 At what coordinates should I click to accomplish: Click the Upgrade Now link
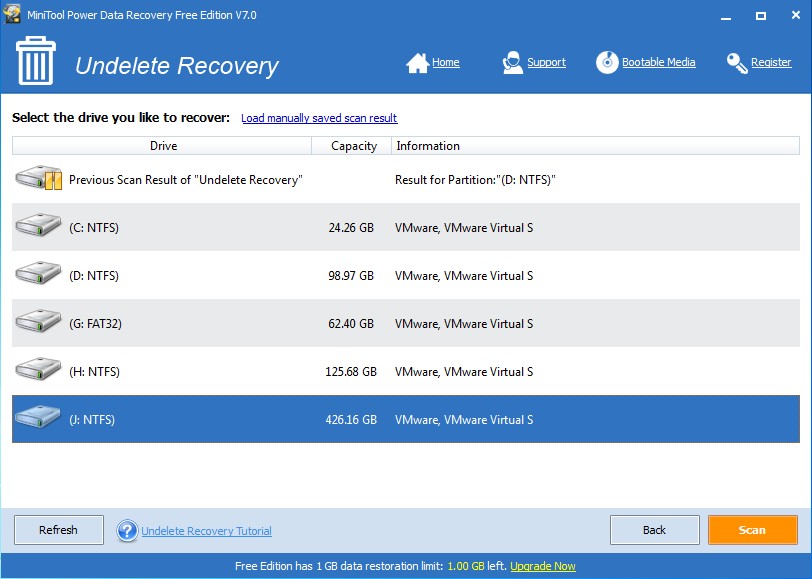[x=543, y=566]
